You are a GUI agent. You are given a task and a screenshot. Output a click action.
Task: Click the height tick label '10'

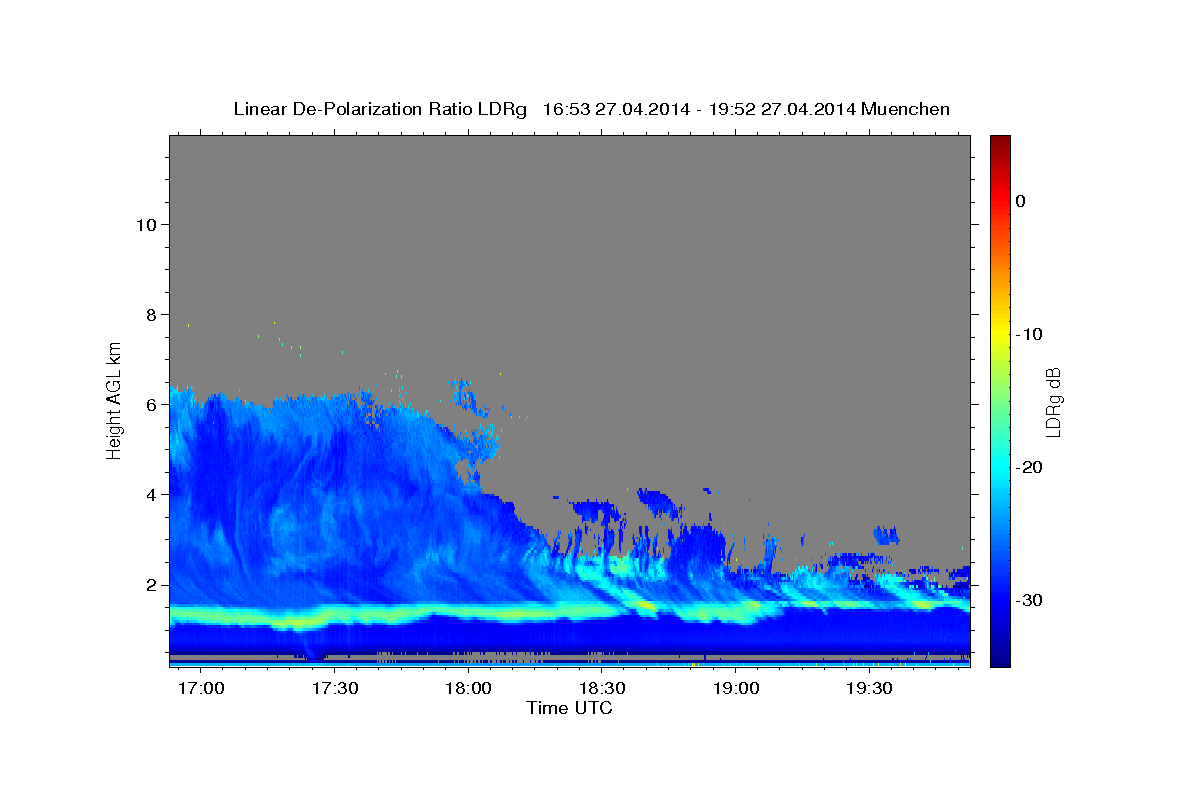pyautogui.click(x=145, y=224)
